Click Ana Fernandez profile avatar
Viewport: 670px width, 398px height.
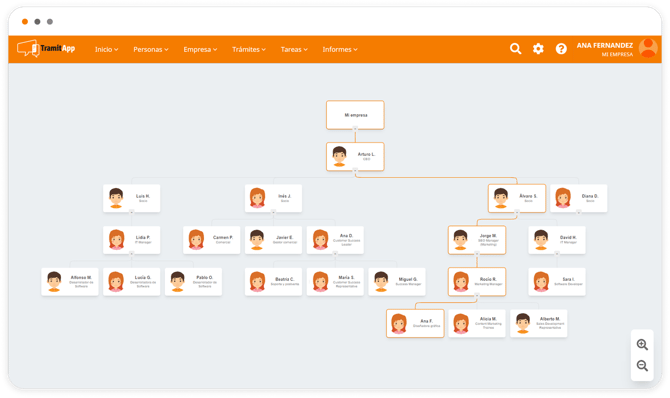pyautogui.click(x=648, y=48)
